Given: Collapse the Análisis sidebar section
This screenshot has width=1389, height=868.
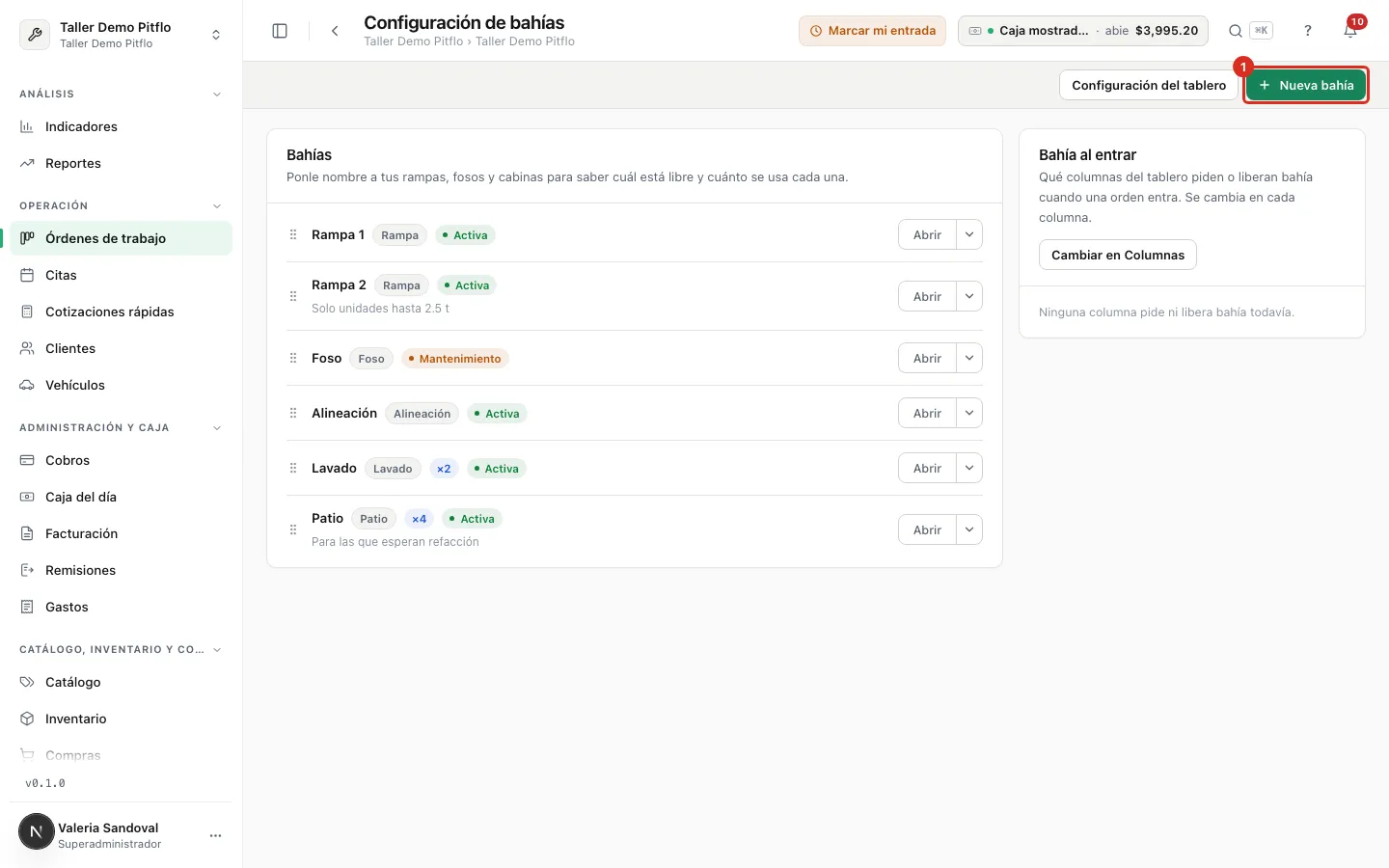Looking at the screenshot, I should click(217, 95).
